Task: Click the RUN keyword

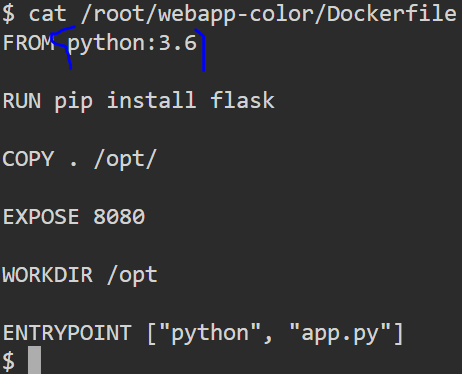Action: pyautogui.click(x=22, y=101)
